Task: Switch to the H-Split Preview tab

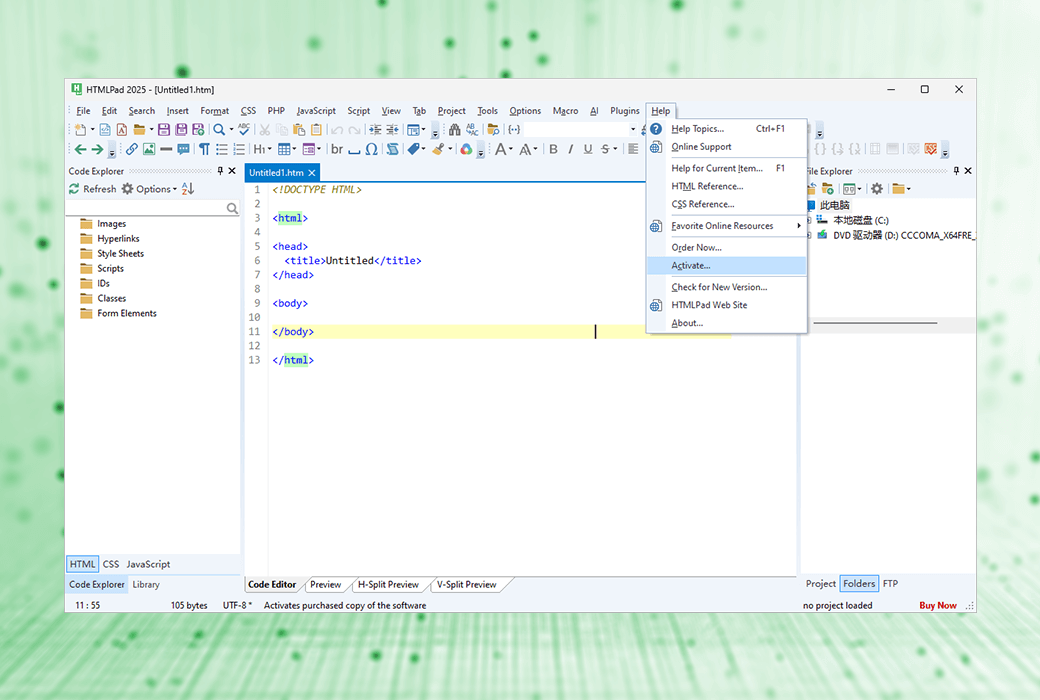Action: point(389,585)
